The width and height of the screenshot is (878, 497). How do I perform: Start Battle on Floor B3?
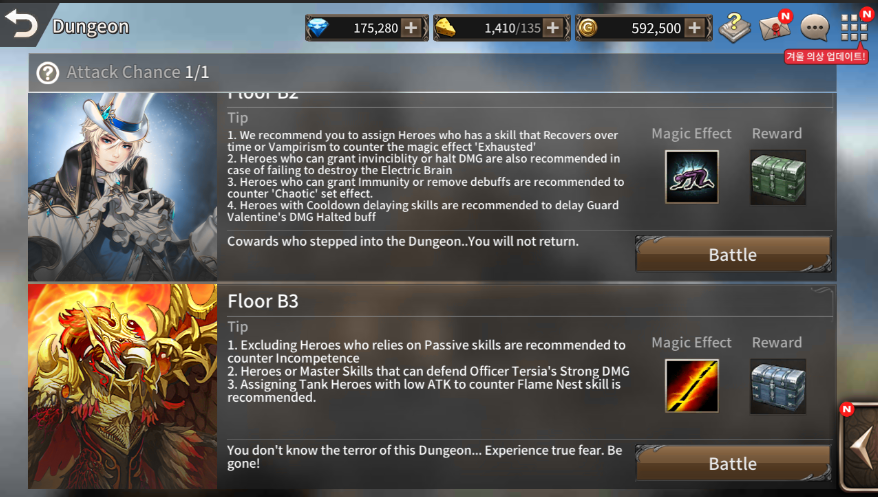coord(733,463)
